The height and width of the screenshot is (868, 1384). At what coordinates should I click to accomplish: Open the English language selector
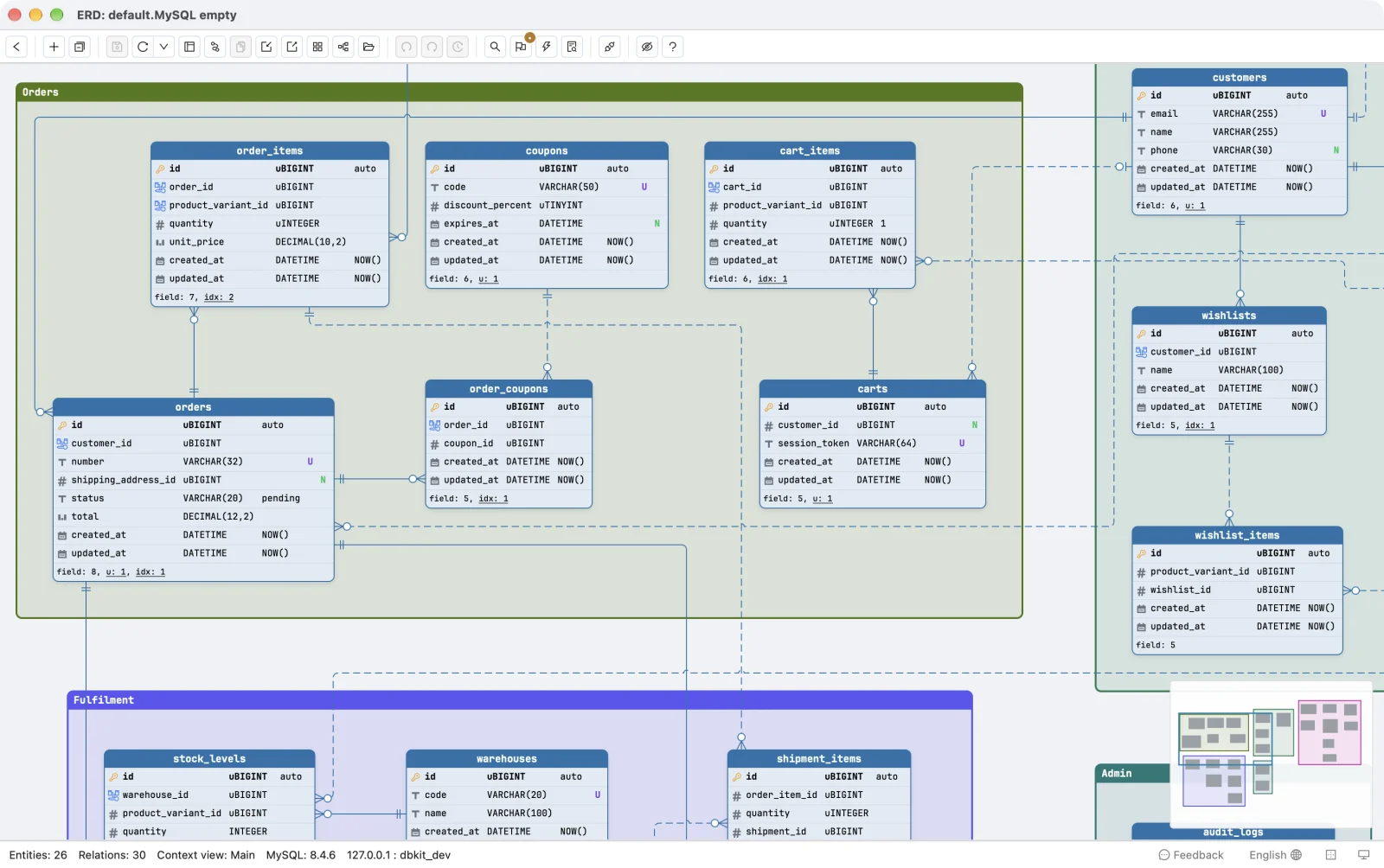[x=1275, y=855]
